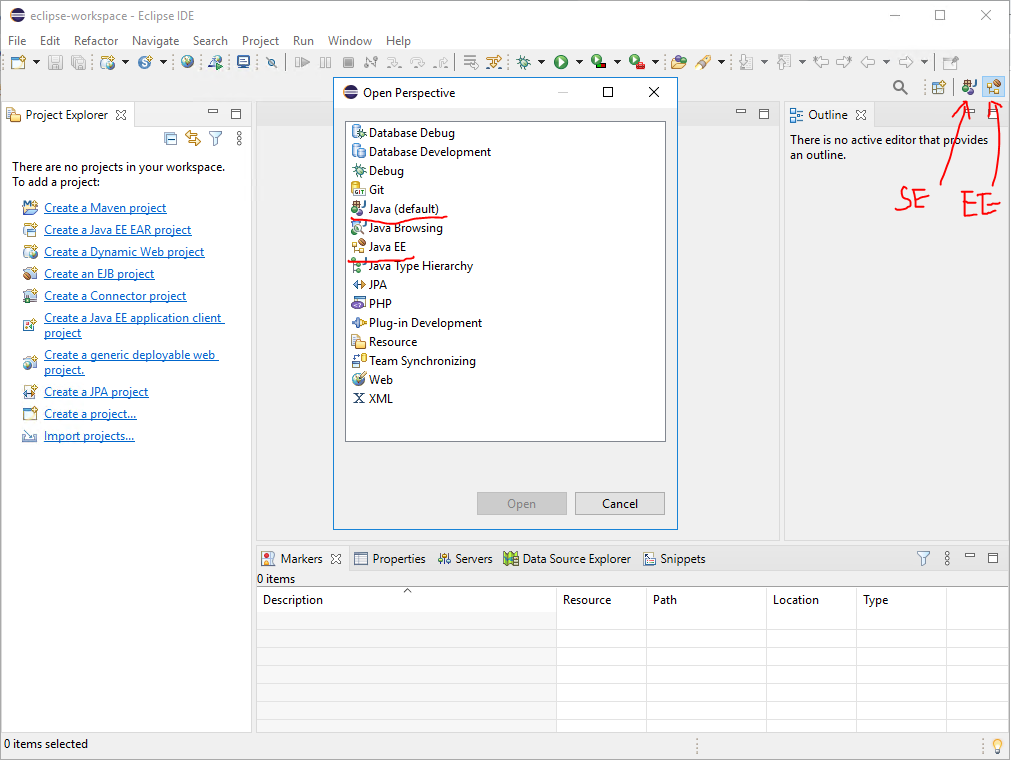Click Create a JPA project link

tap(96, 392)
